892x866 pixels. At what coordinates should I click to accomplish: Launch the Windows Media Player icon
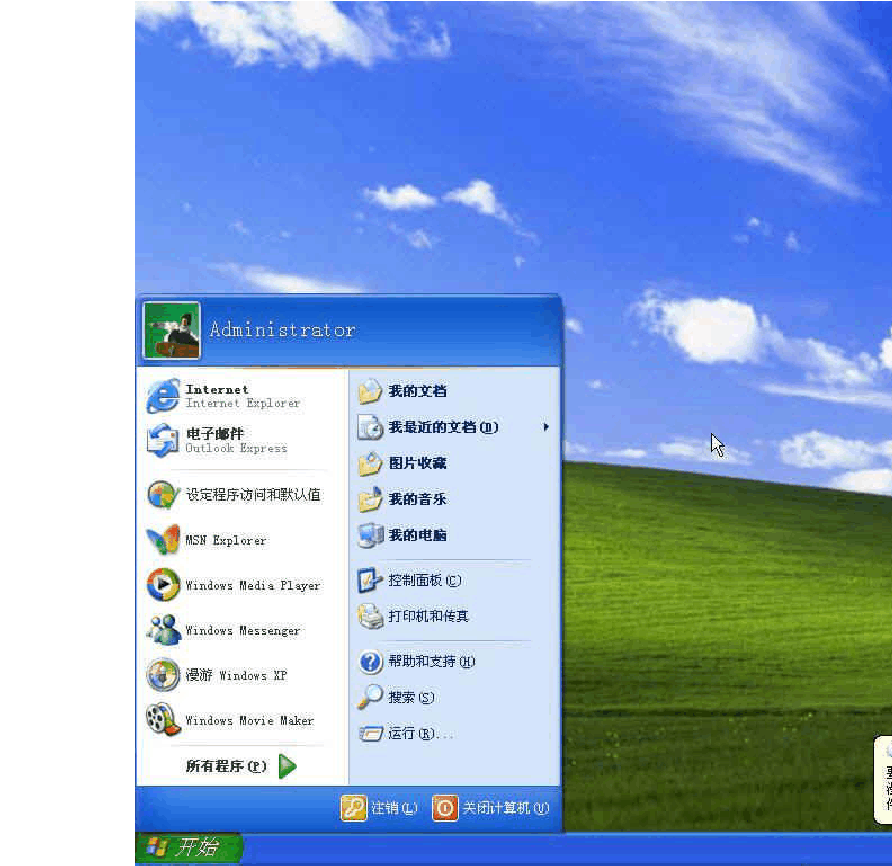[x=163, y=584]
